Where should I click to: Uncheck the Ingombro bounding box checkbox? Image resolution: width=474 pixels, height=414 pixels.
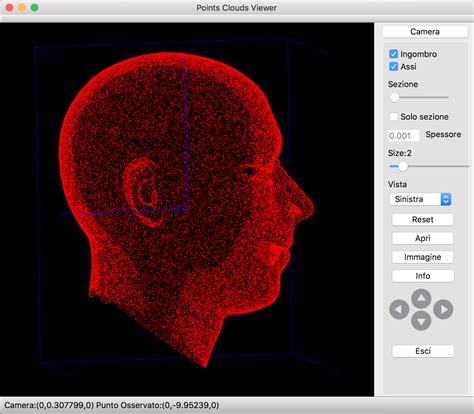[394, 54]
